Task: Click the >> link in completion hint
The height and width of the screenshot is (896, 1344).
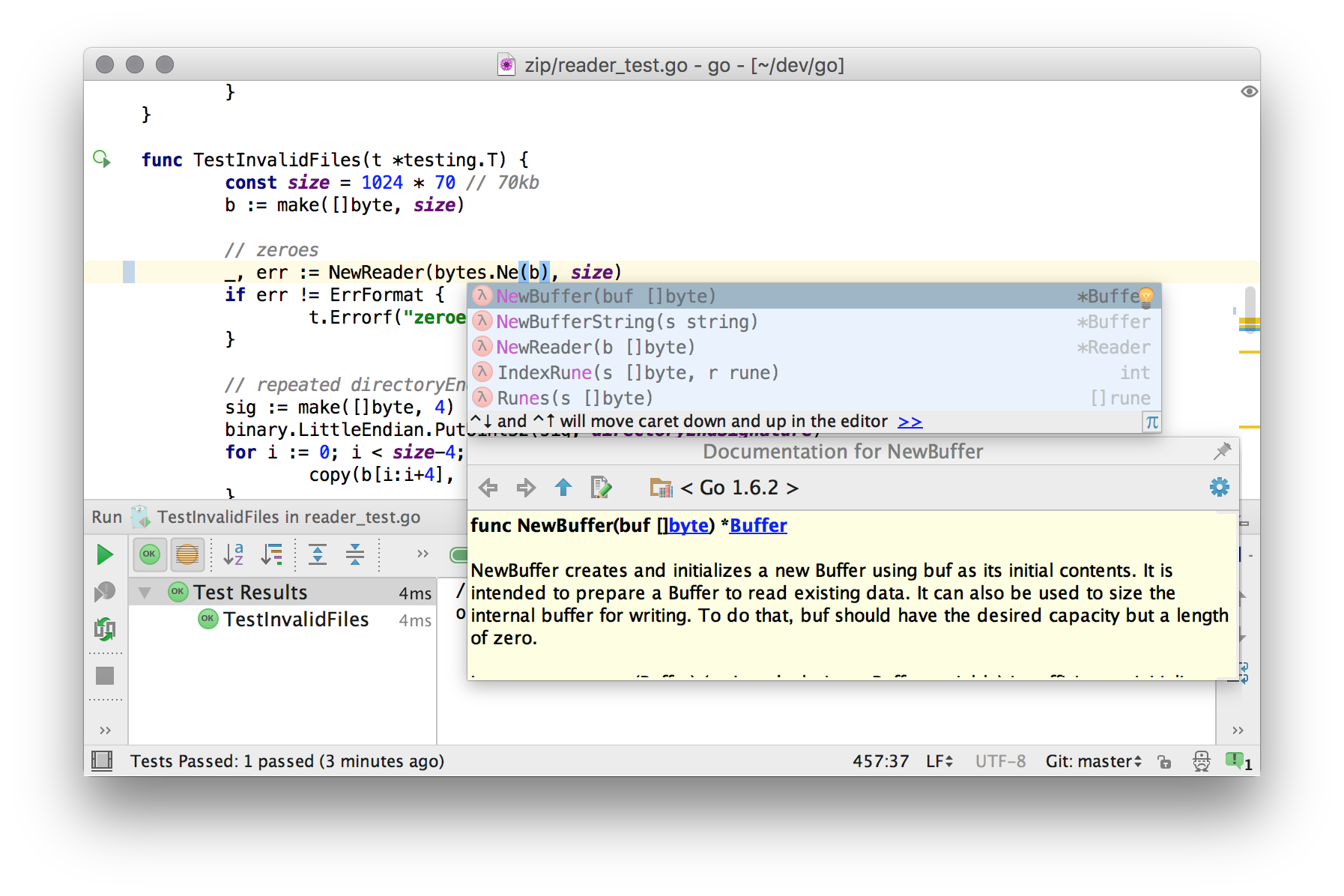Action: (x=909, y=422)
